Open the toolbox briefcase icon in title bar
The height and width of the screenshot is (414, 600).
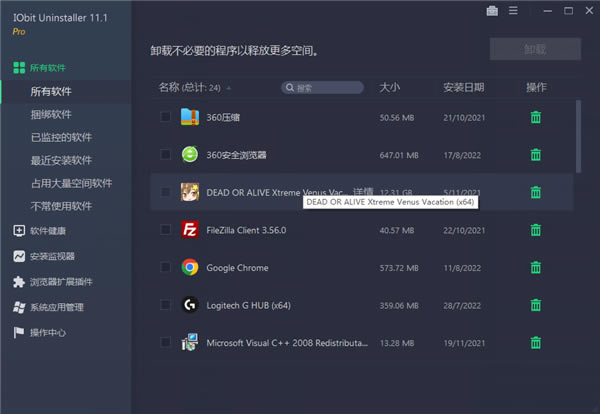pos(492,11)
